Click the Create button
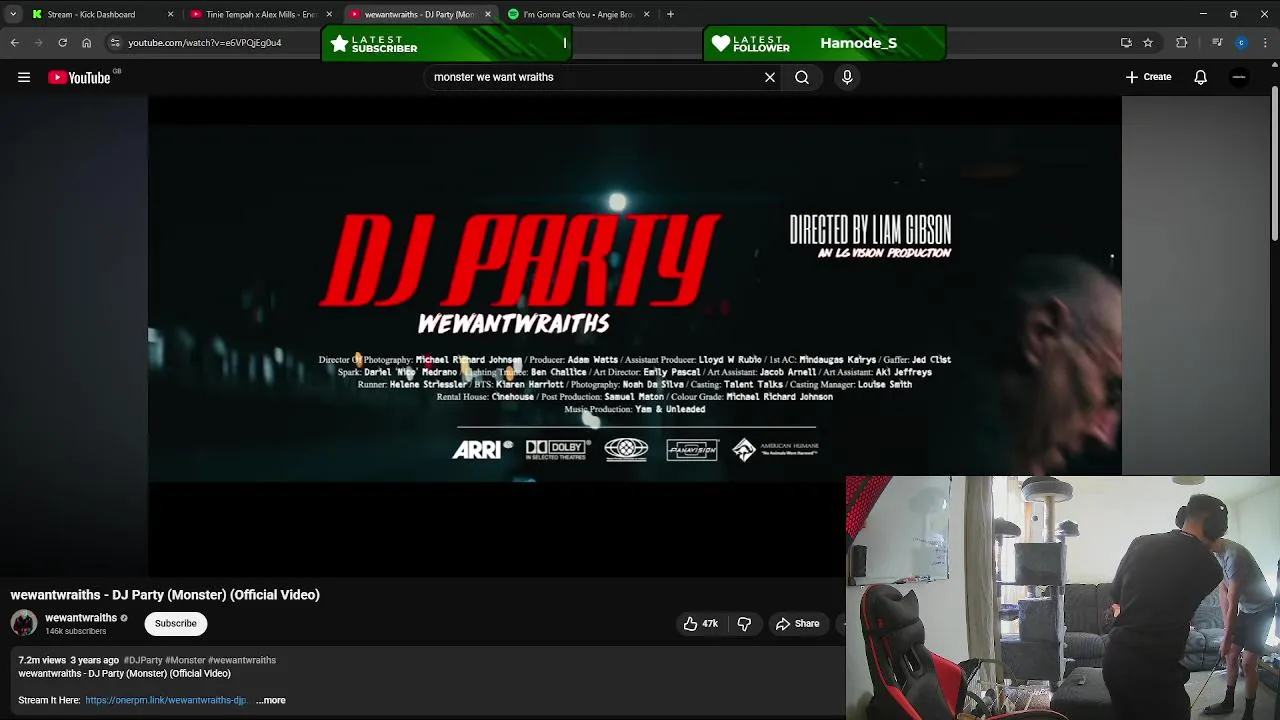This screenshot has height=720, width=1280. [x=1148, y=77]
